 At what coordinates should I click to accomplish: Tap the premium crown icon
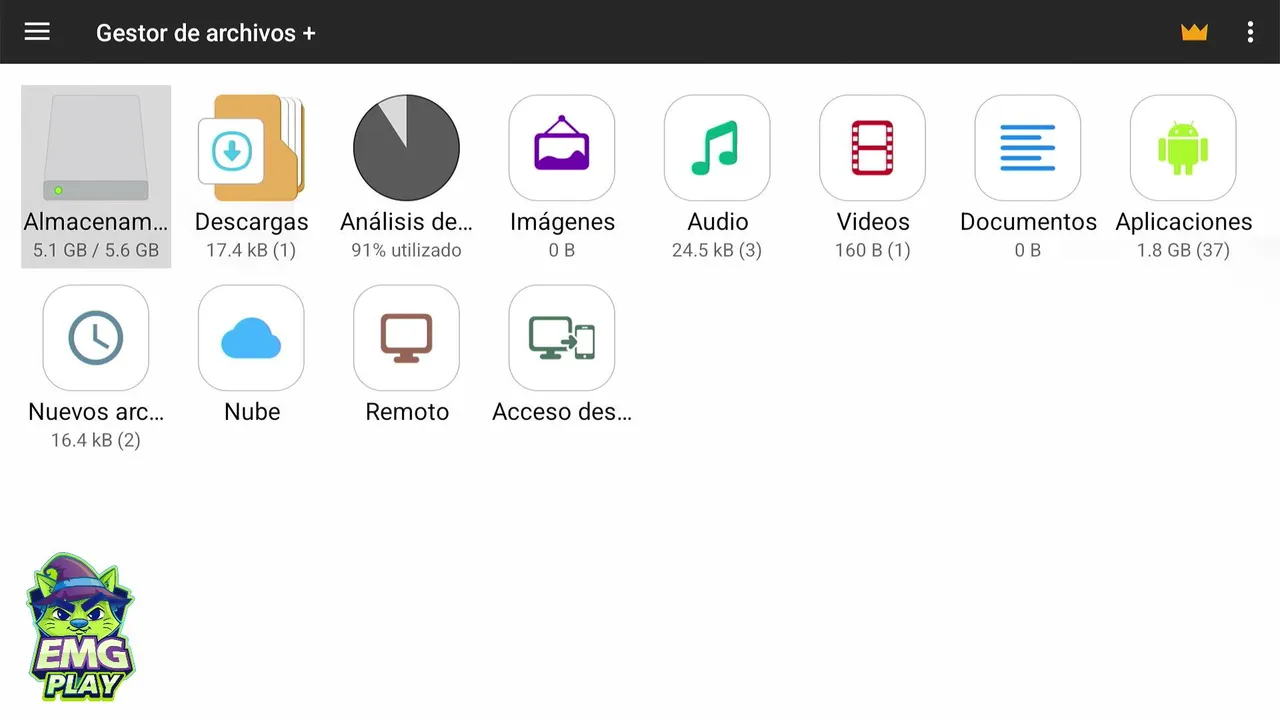tap(1194, 32)
